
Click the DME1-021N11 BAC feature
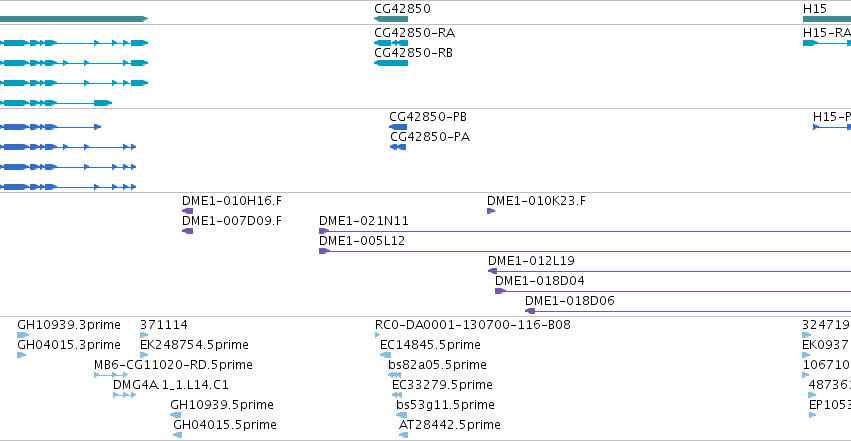(x=585, y=231)
